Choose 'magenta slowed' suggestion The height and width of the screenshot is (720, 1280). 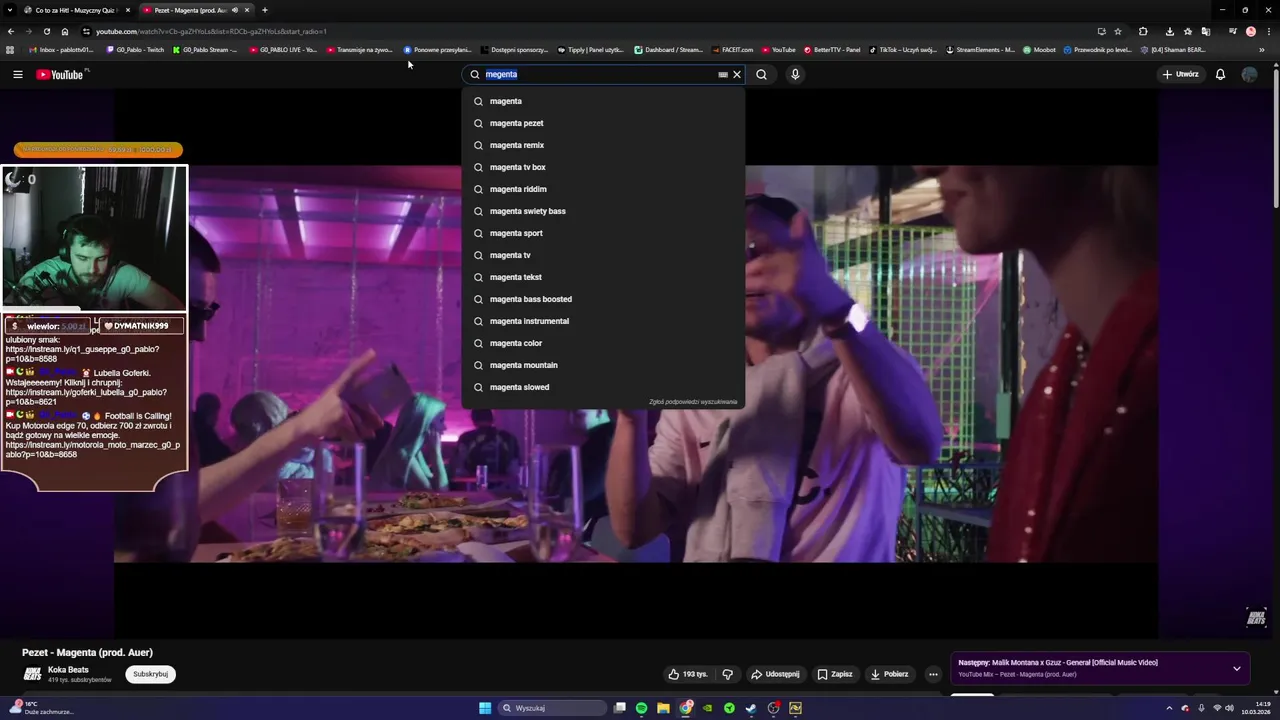pos(603,387)
